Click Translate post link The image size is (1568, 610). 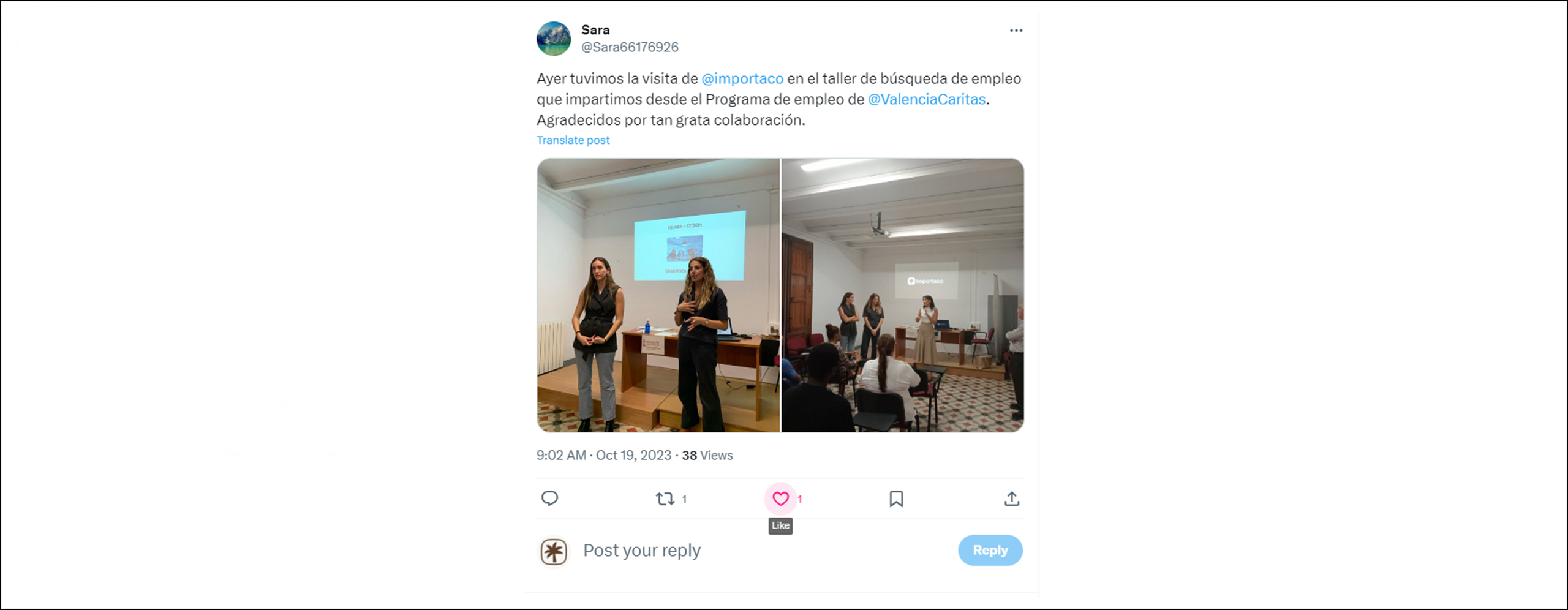coord(573,140)
